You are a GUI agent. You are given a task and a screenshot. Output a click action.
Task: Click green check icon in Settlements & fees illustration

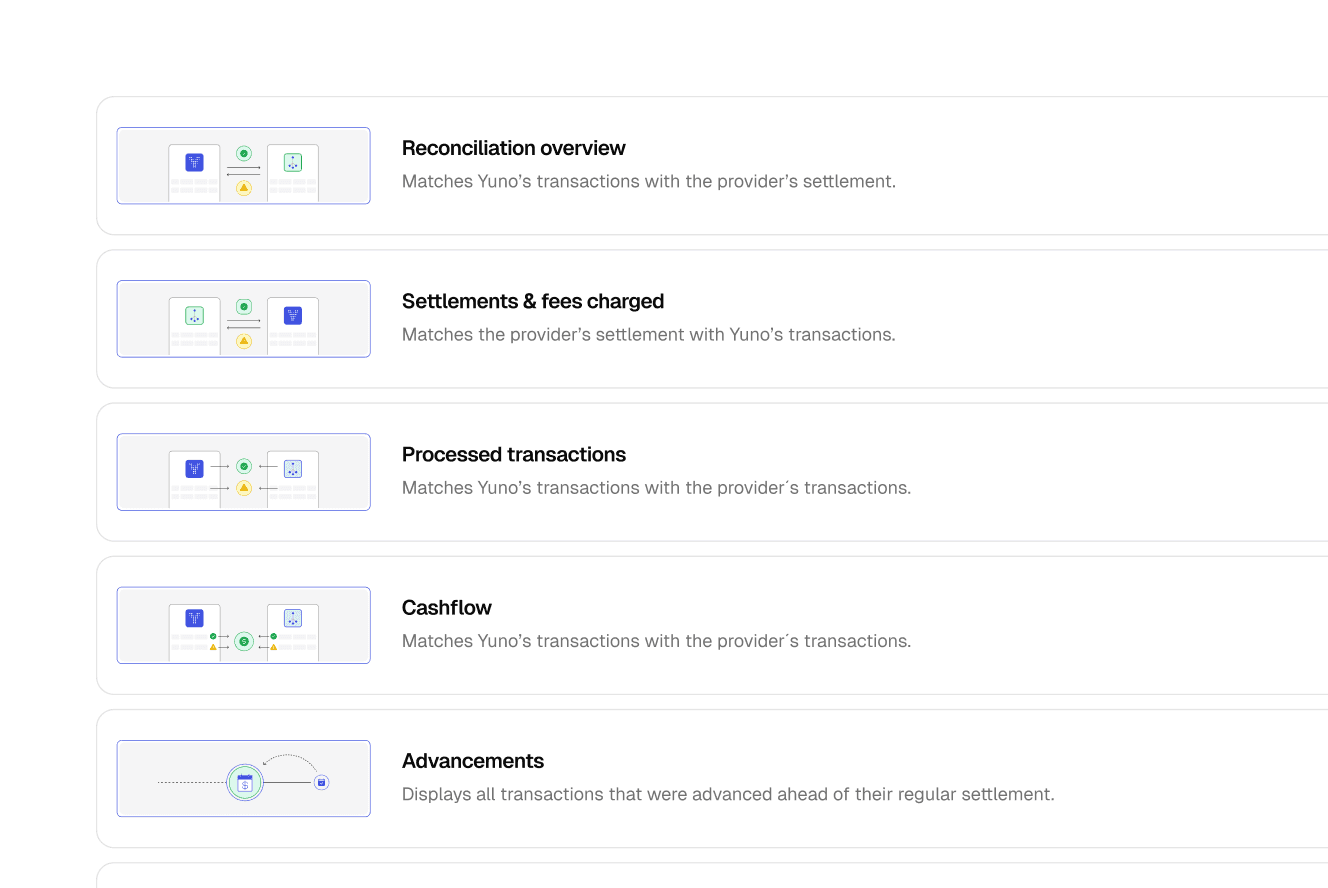244,307
